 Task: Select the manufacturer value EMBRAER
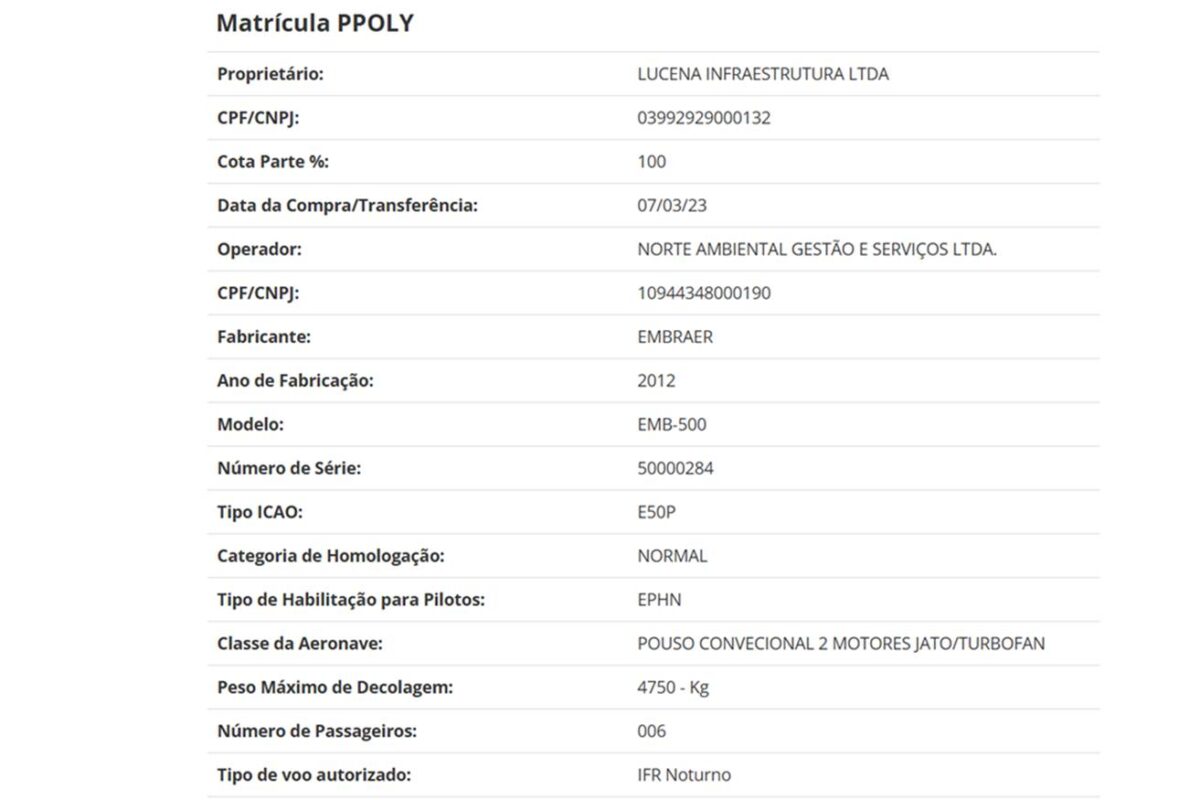pyautogui.click(x=675, y=337)
